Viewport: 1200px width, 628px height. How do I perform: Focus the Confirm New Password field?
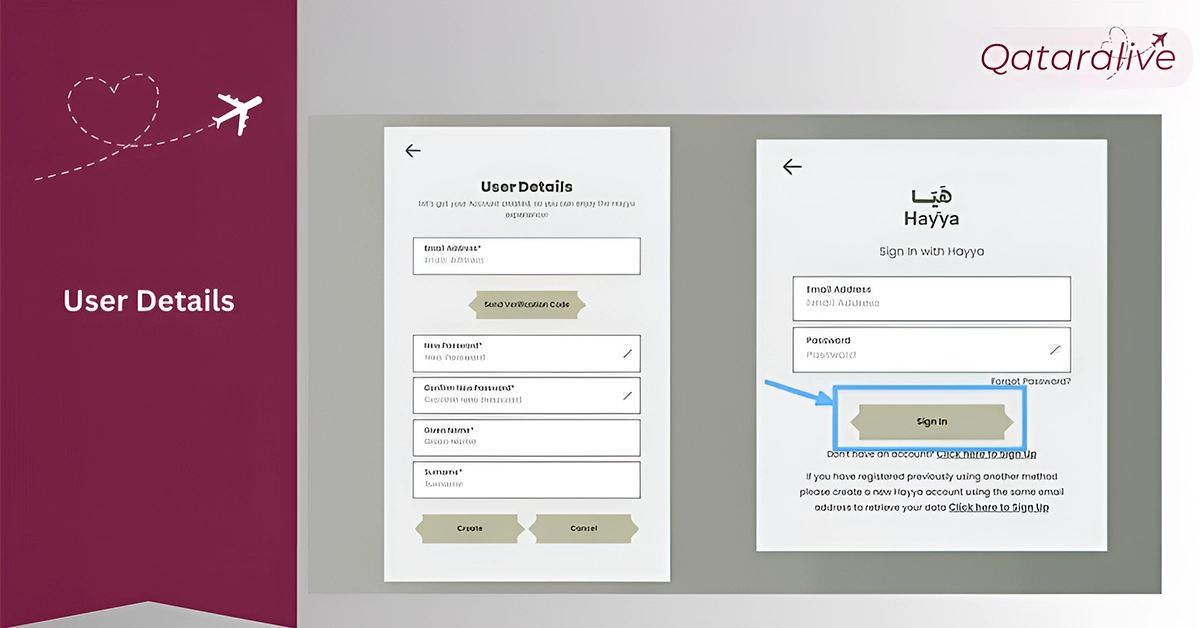coord(526,395)
